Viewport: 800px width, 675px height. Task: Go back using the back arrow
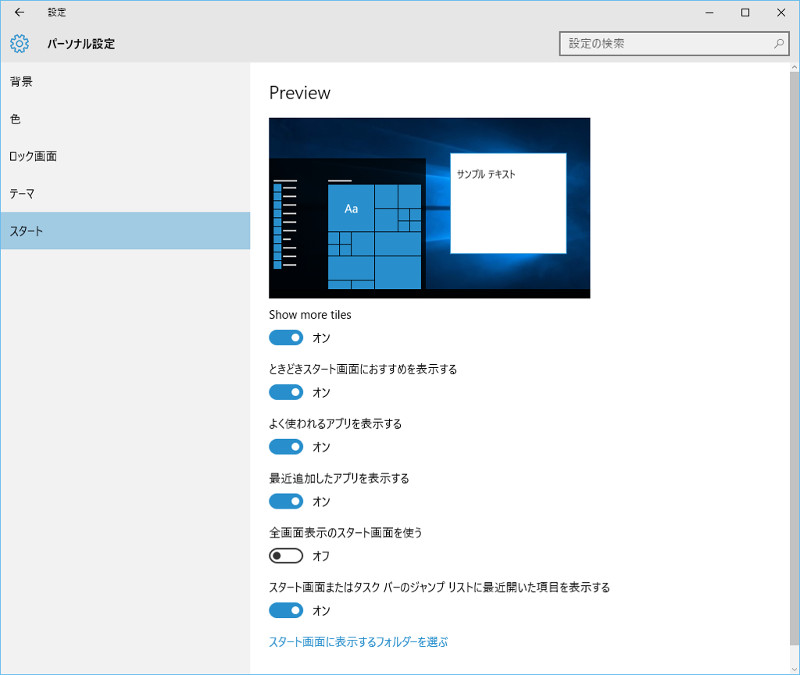[19, 12]
